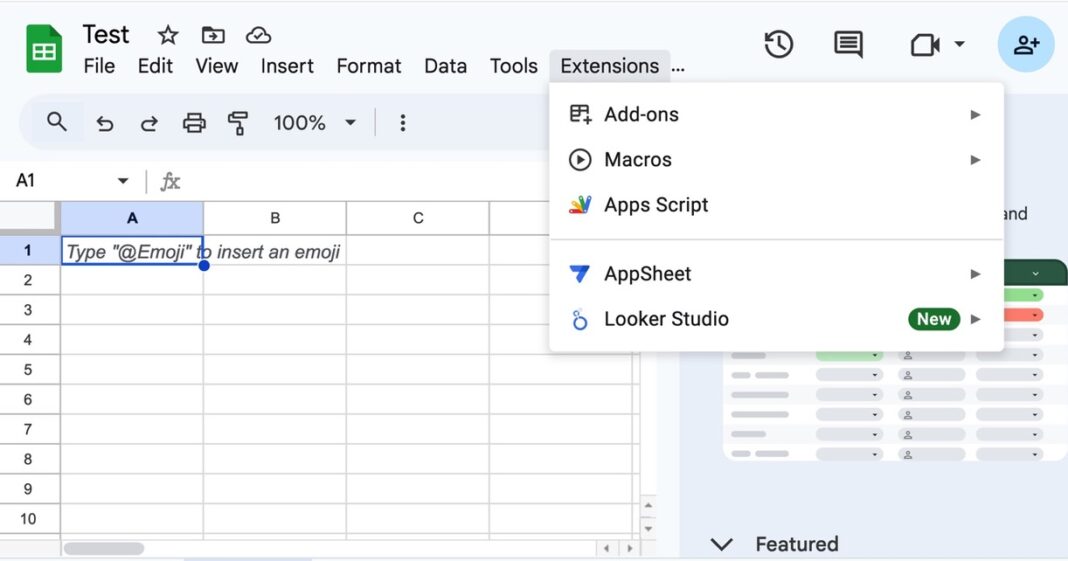
Task: Select row 5 header
Action: click(30, 370)
